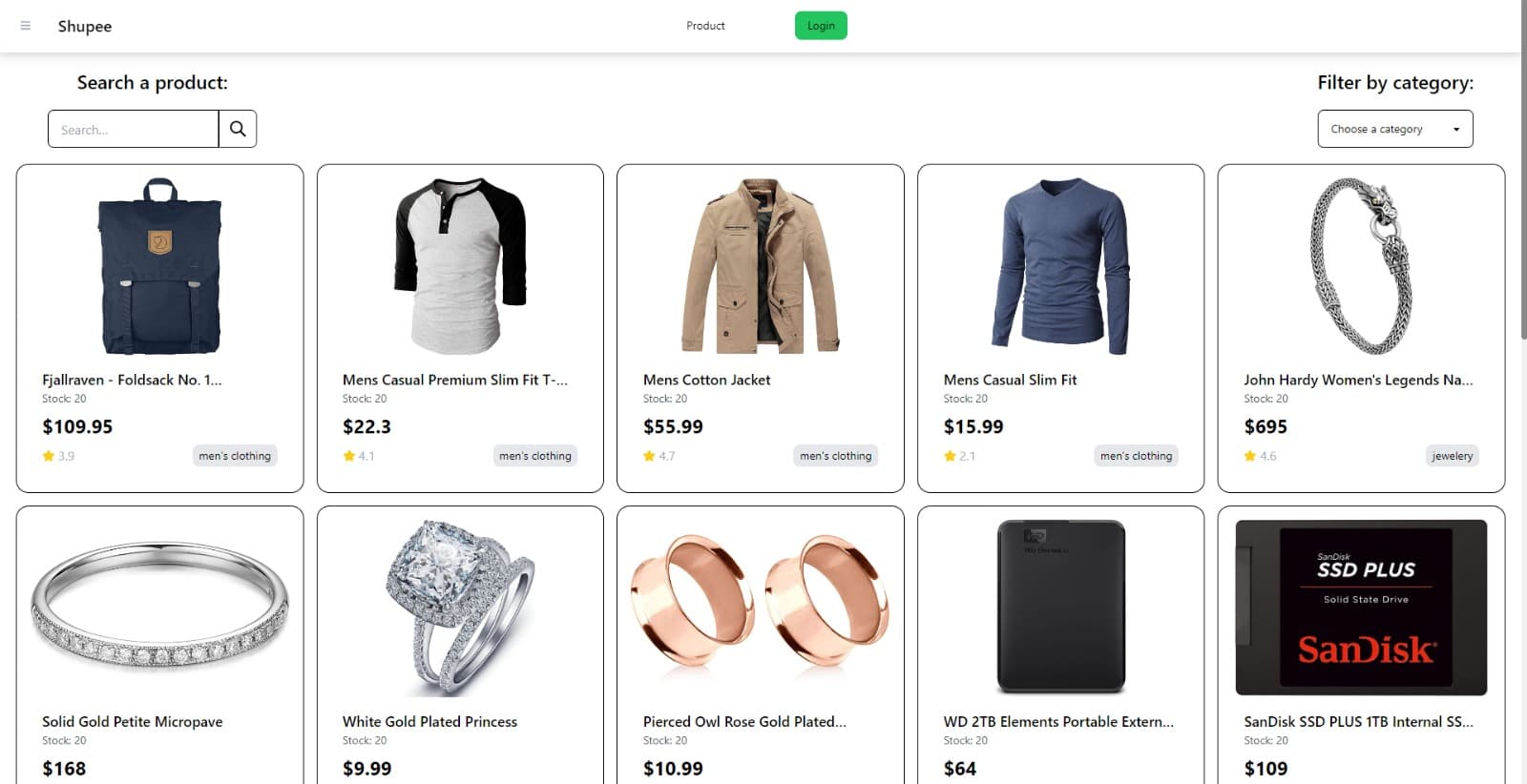This screenshot has height=784, width=1527.
Task: Click the Shupee logo text
Action: click(85, 26)
